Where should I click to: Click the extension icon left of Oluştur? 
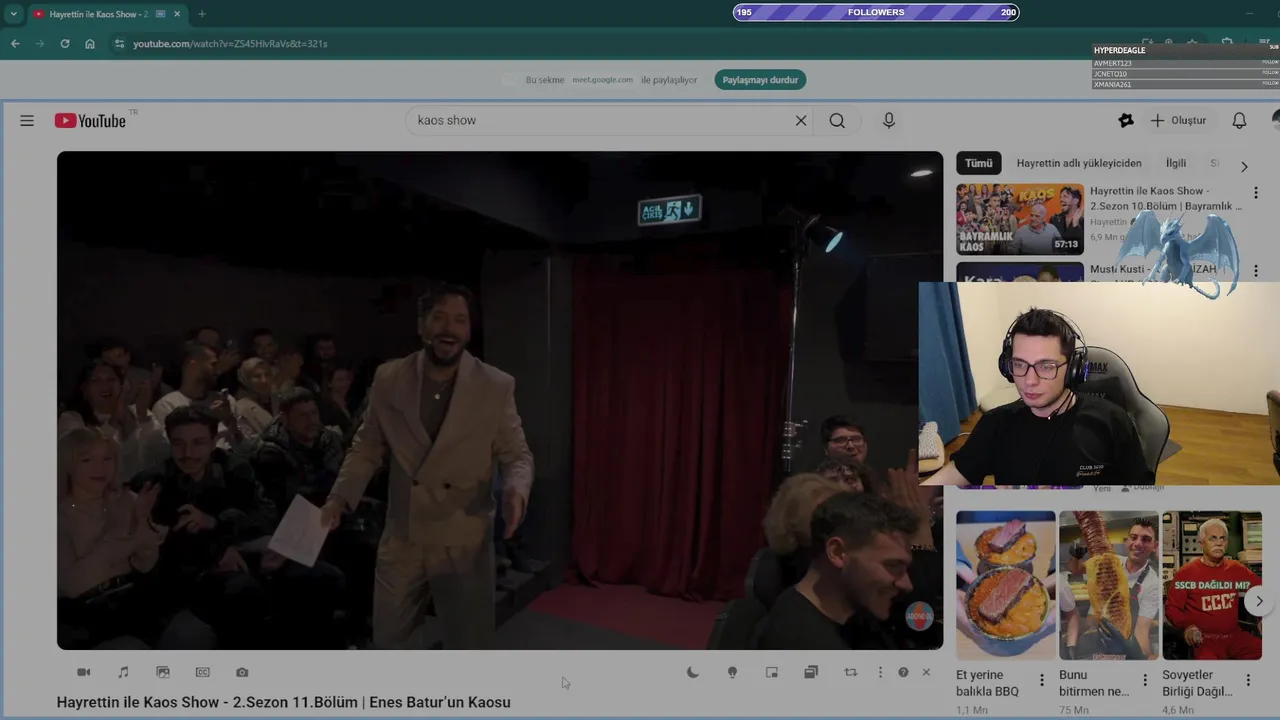[1126, 120]
